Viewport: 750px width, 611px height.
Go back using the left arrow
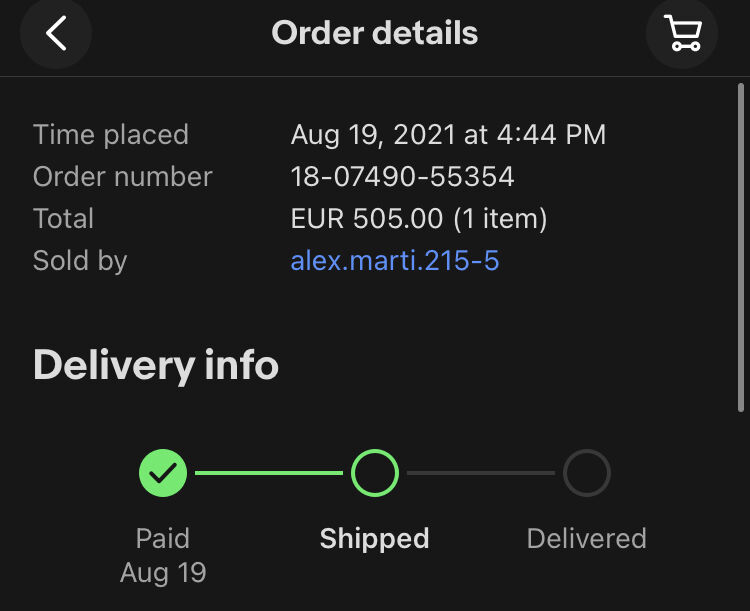coord(56,33)
